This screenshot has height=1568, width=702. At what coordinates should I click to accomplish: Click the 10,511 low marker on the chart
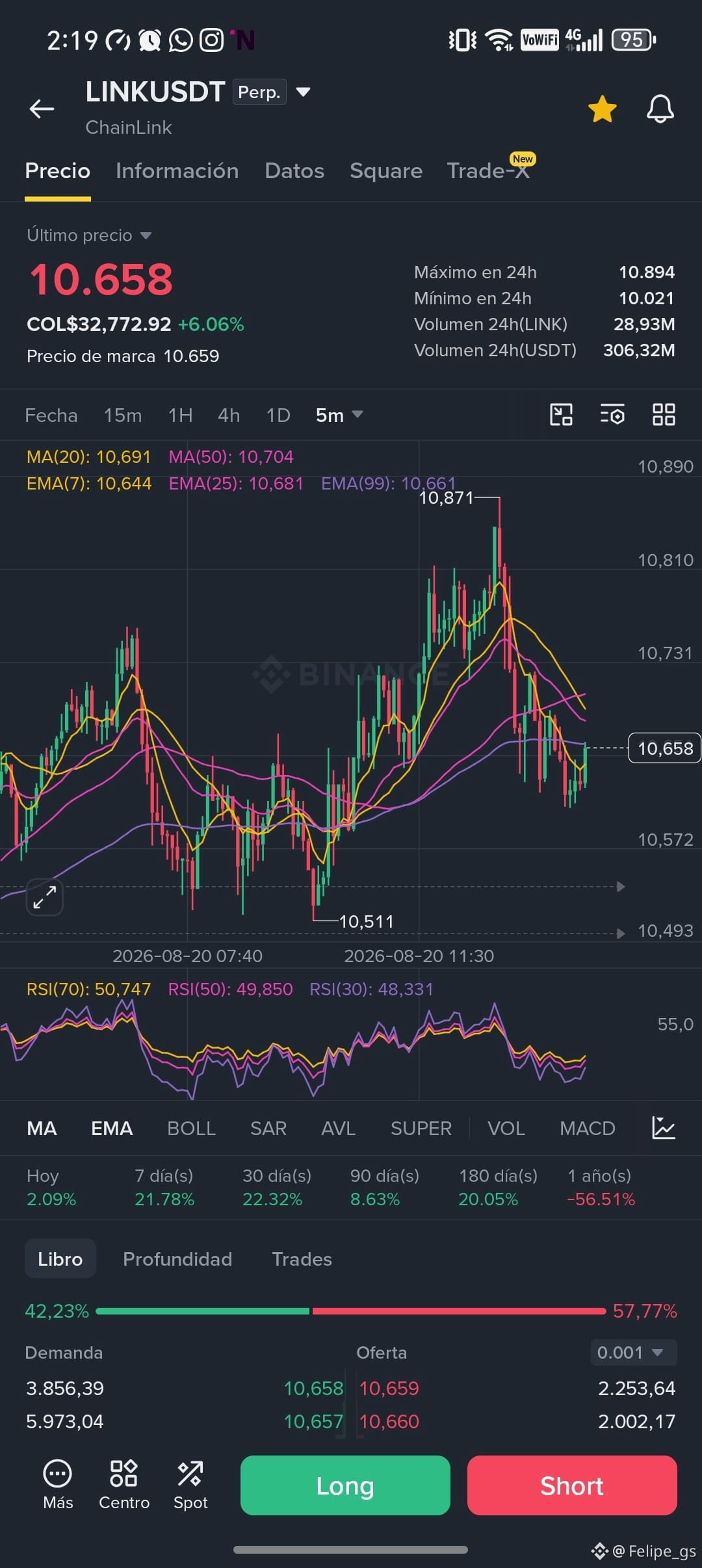click(x=367, y=922)
